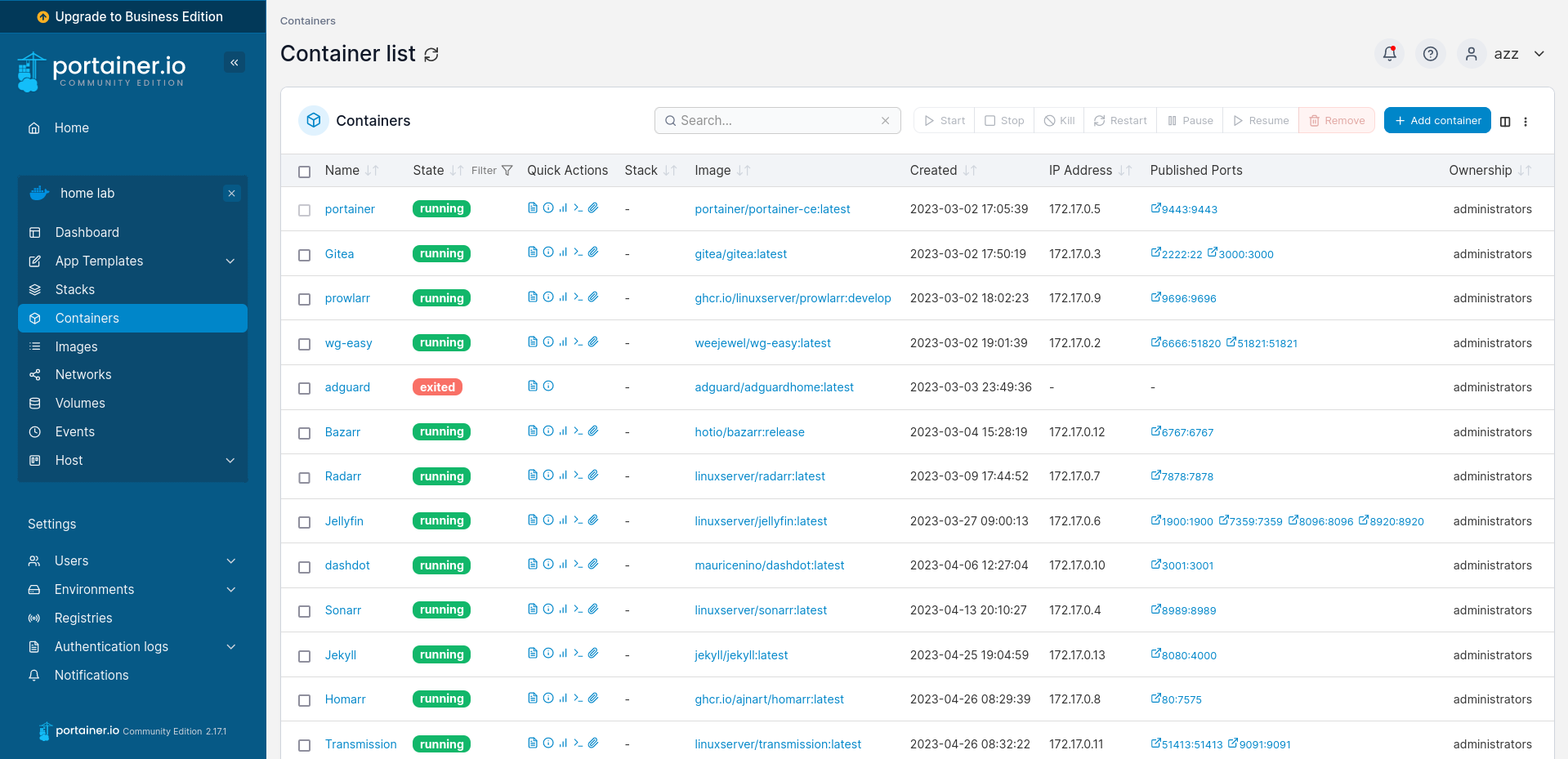
Task: Collapse the sidebar with double-chevron icon
Action: [235, 62]
